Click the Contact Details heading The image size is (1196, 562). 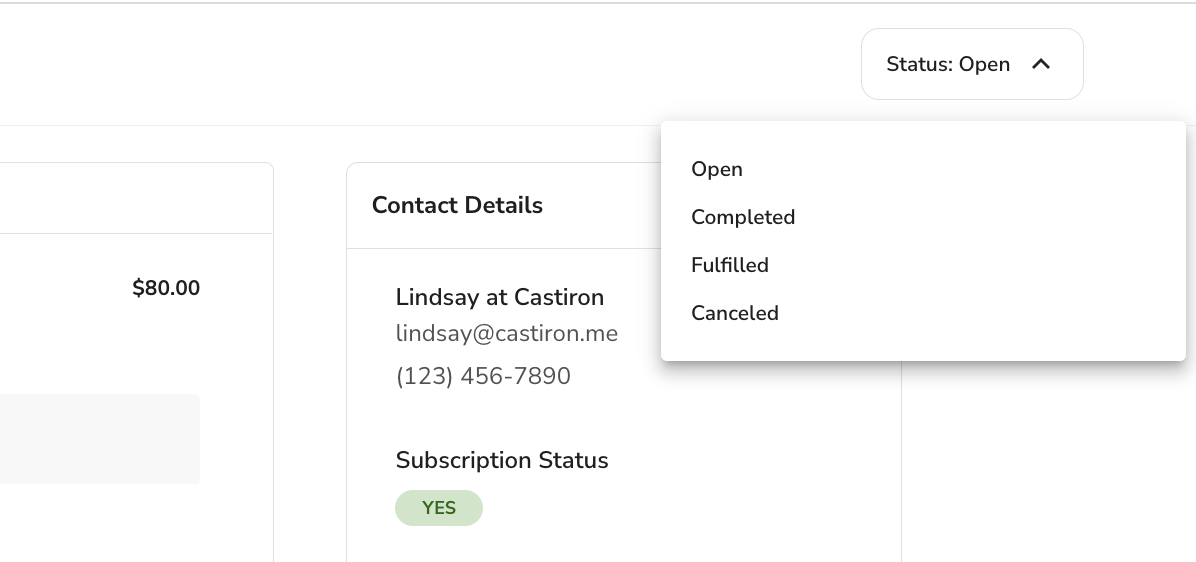pos(457,205)
